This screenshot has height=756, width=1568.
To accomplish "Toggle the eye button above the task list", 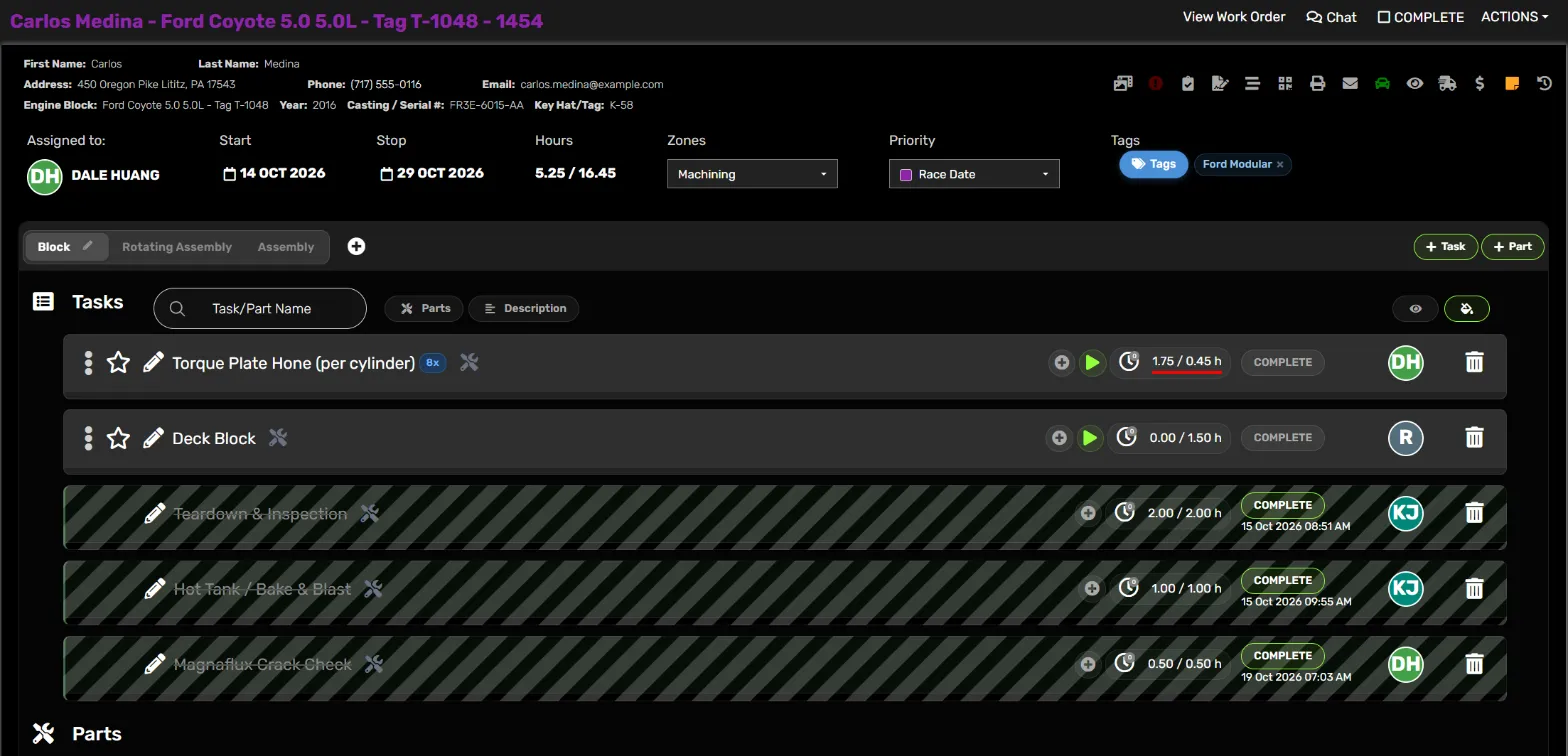I will coord(1415,309).
